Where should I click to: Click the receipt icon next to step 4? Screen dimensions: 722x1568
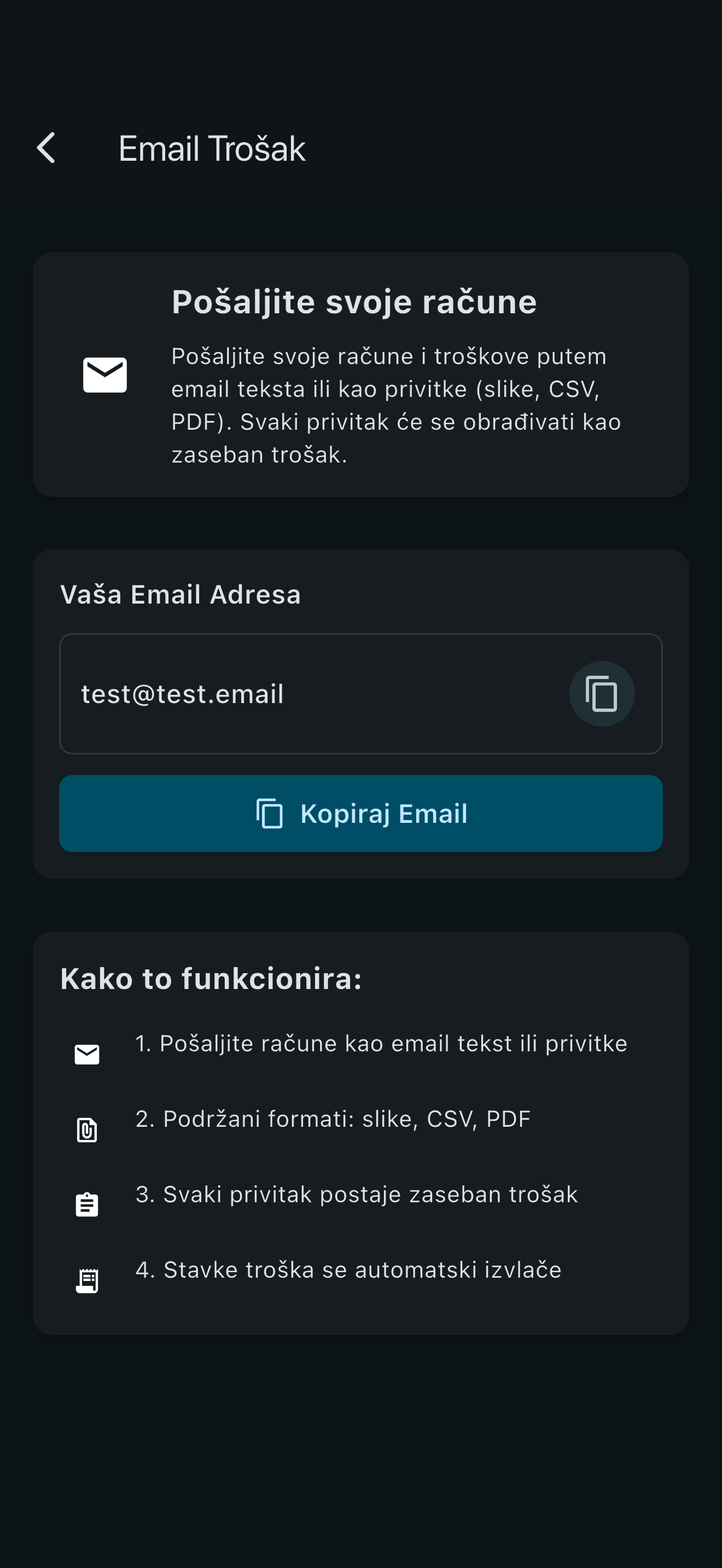(87, 1280)
